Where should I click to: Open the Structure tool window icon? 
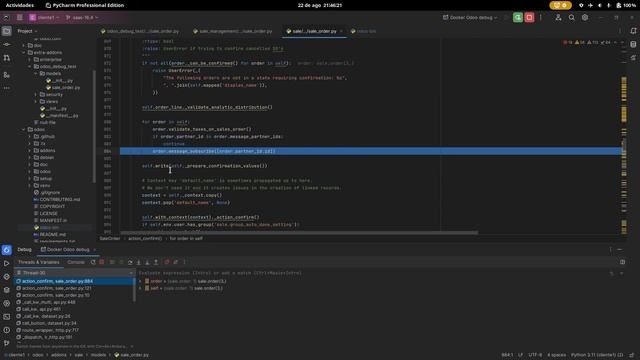7,75
